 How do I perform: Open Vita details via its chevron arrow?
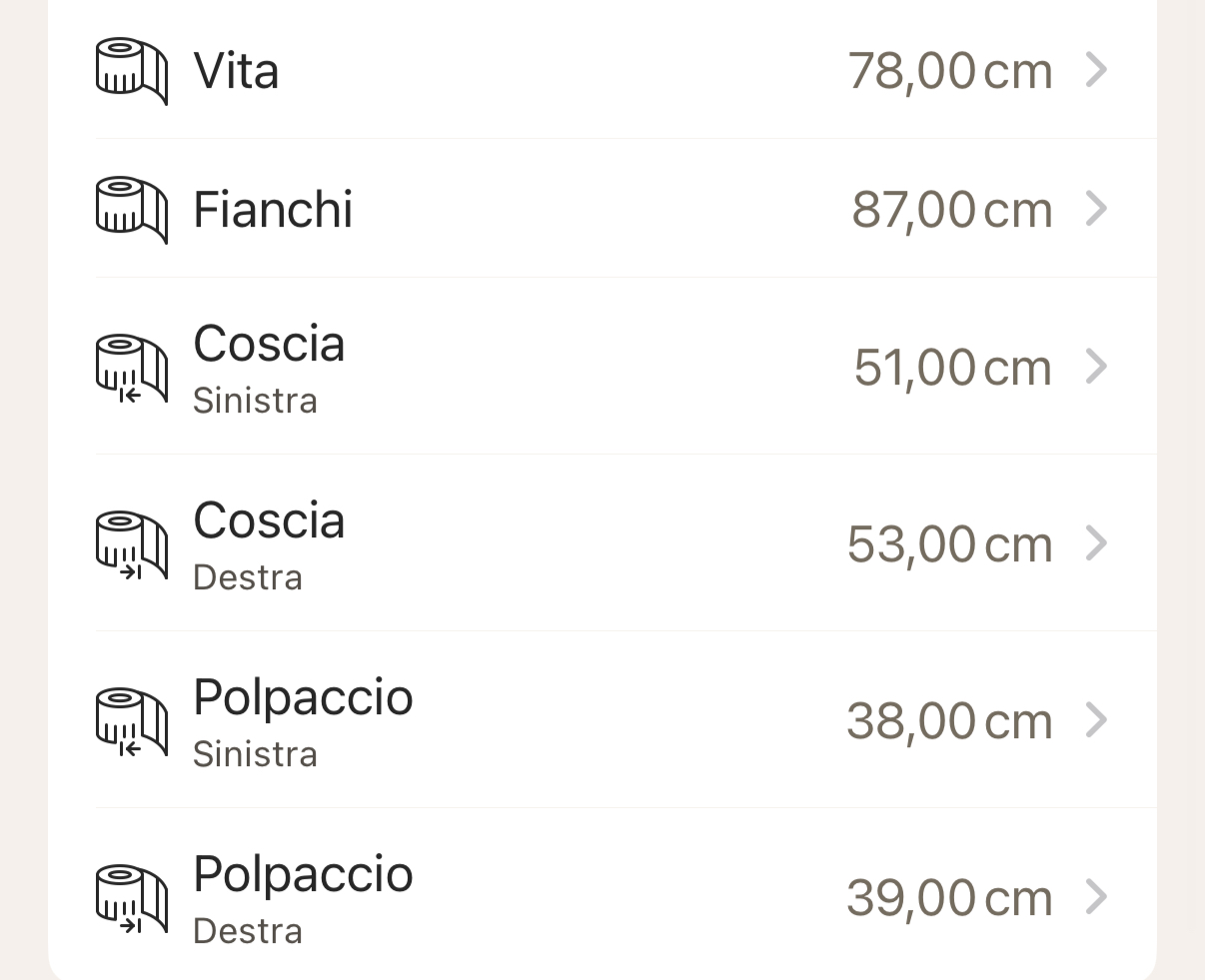[x=1096, y=71]
